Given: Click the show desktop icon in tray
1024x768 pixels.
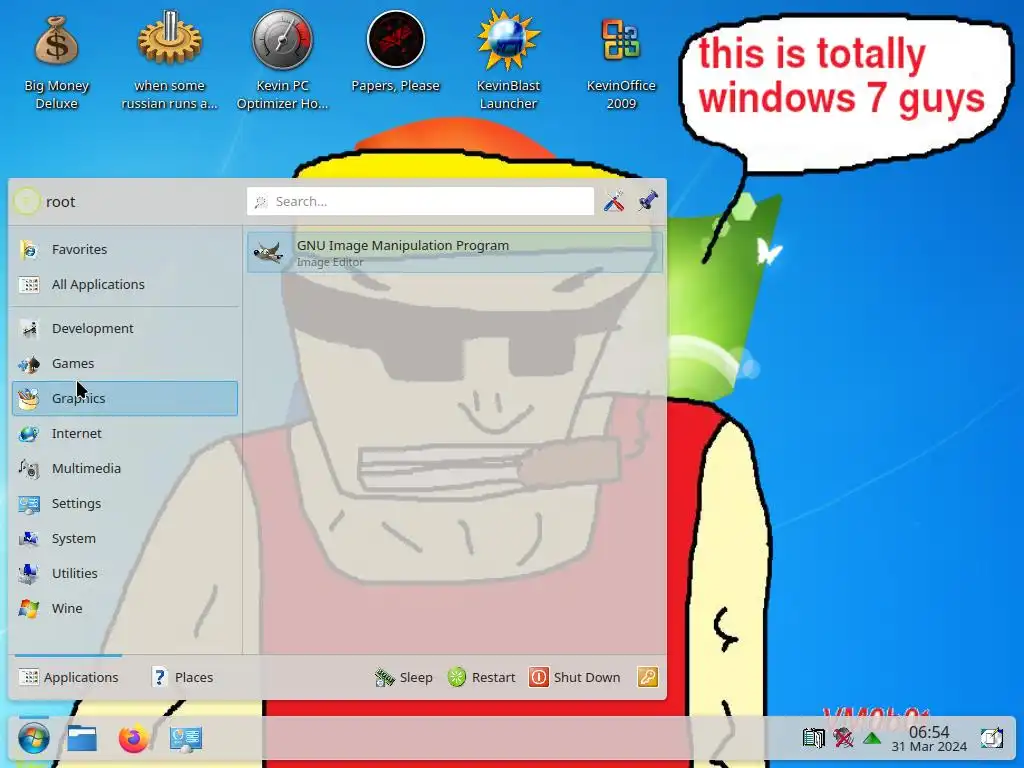Looking at the screenshot, I should coord(991,739).
